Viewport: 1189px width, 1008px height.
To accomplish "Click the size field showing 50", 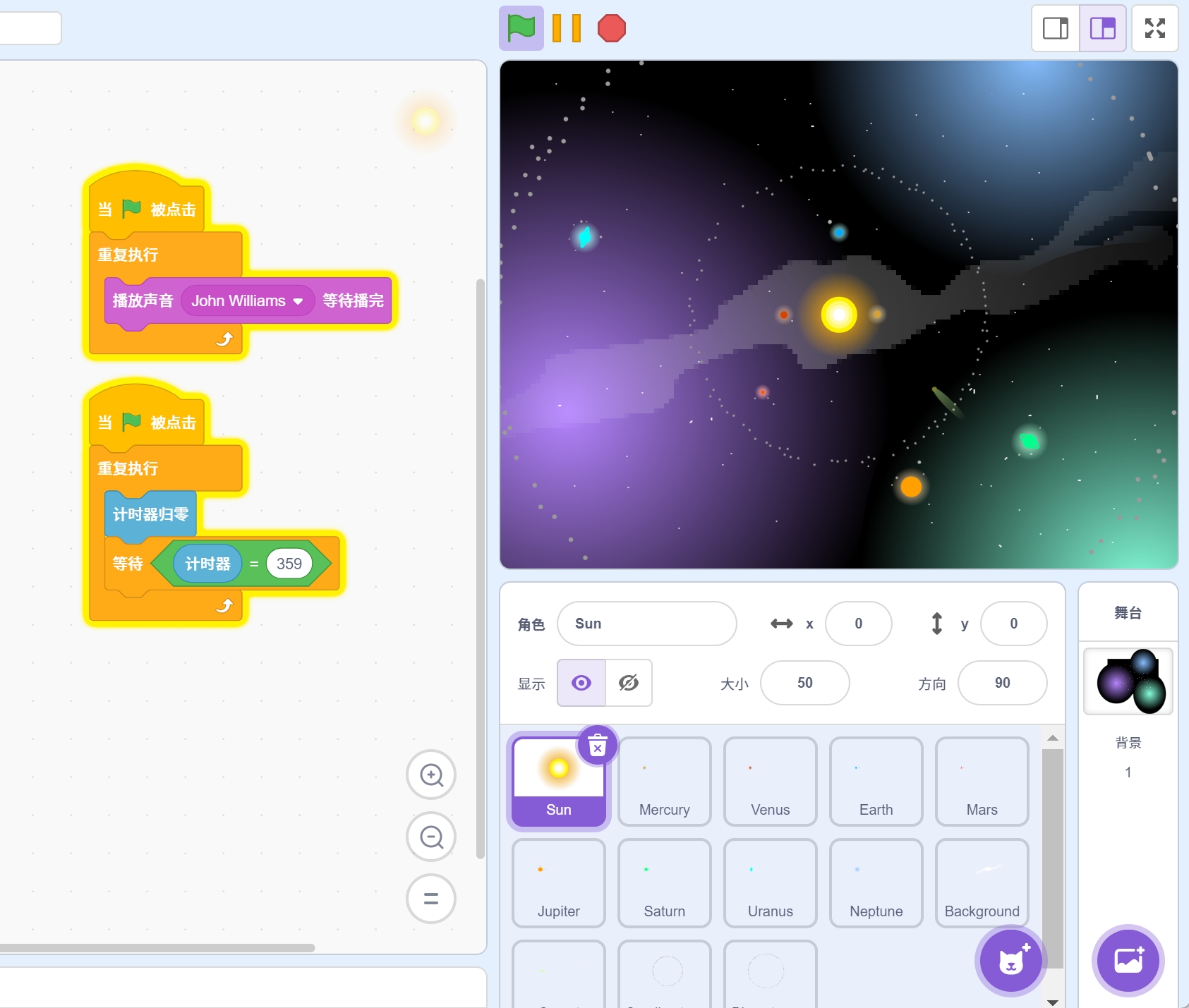I will (804, 683).
